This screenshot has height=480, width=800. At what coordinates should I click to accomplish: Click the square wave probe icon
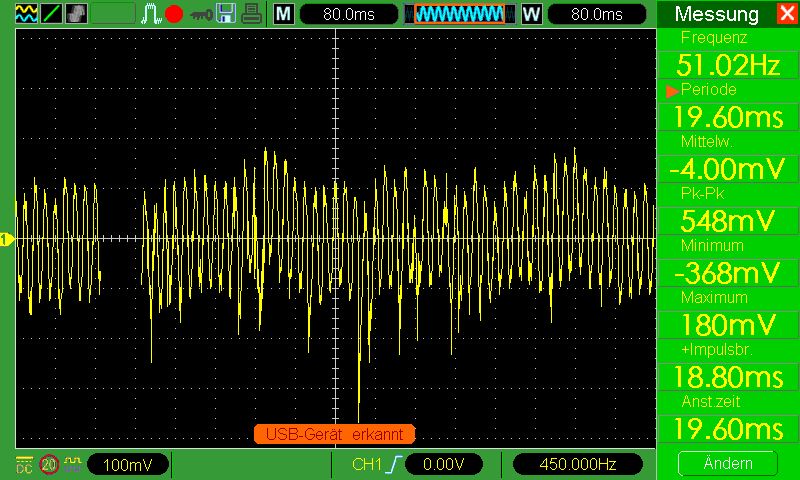click(x=72, y=463)
